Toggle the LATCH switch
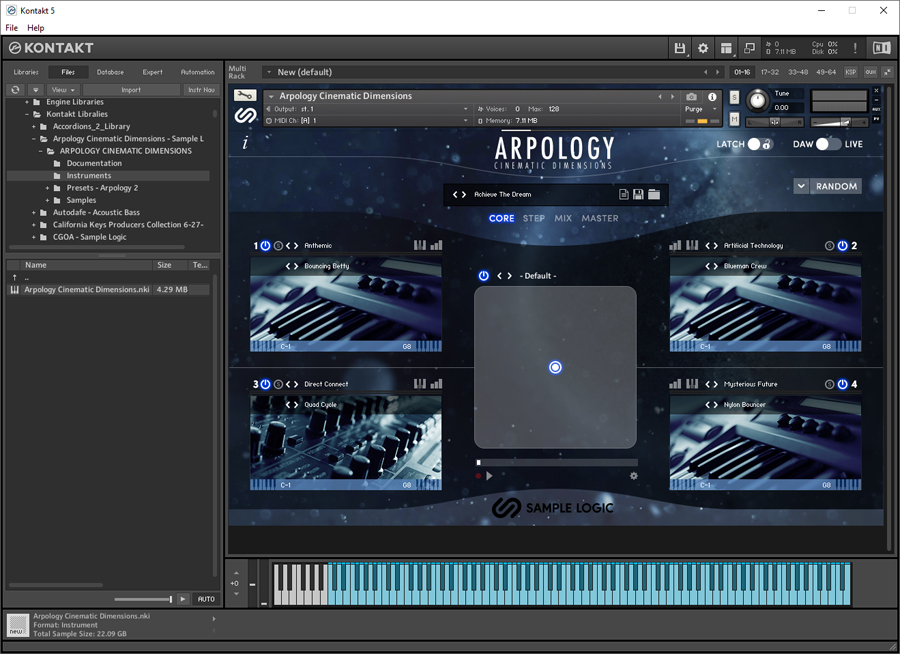Viewport: 900px width, 654px height. (x=760, y=144)
